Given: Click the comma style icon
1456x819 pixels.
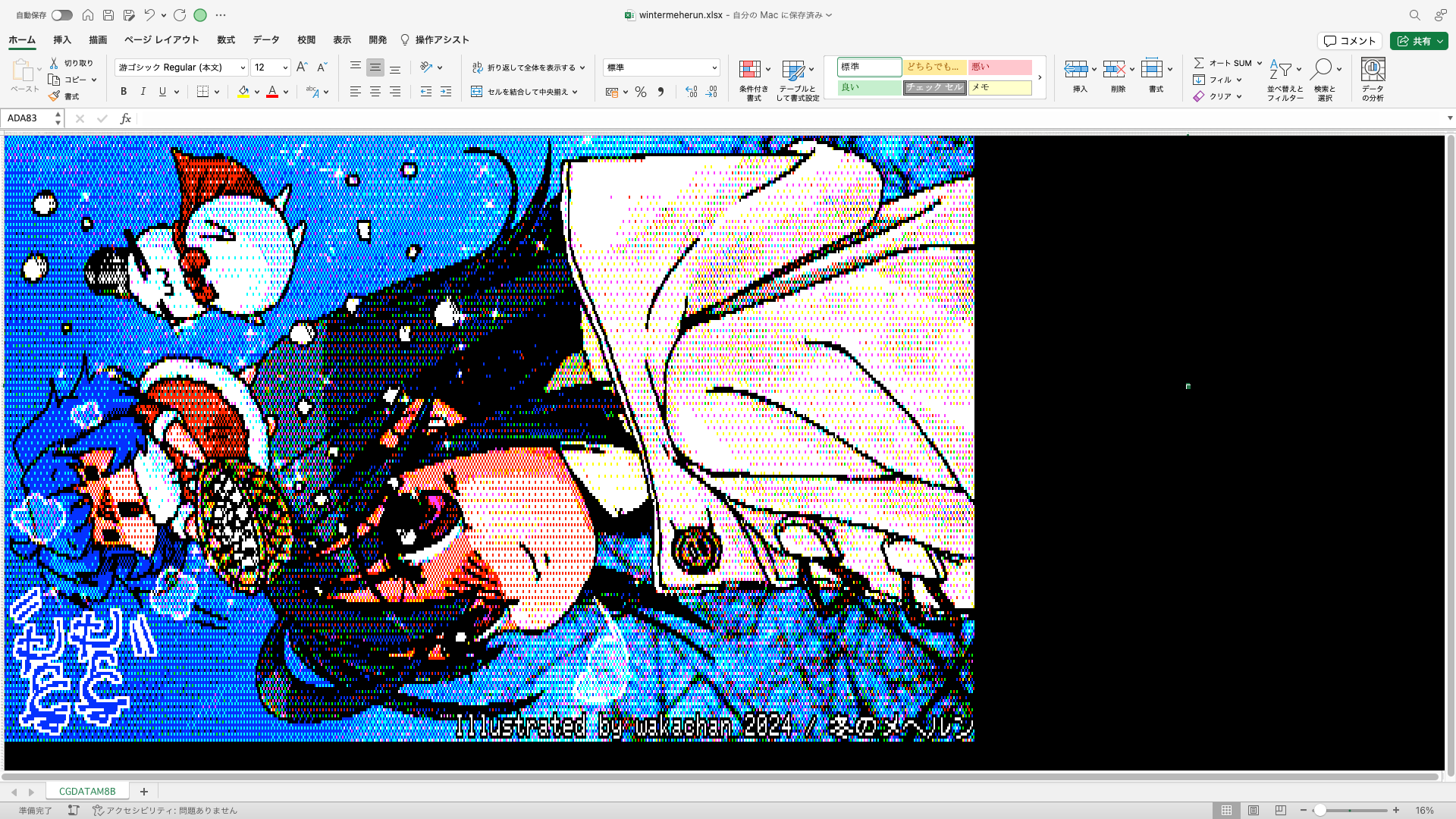Looking at the screenshot, I should (x=661, y=92).
